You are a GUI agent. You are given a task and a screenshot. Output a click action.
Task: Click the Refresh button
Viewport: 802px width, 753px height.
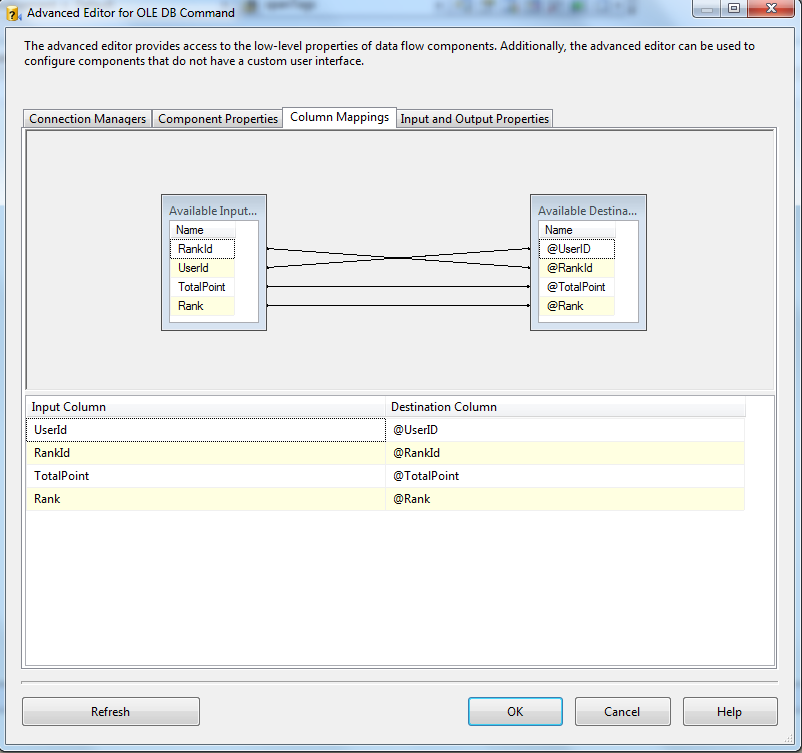pyautogui.click(x=110, y=712)
